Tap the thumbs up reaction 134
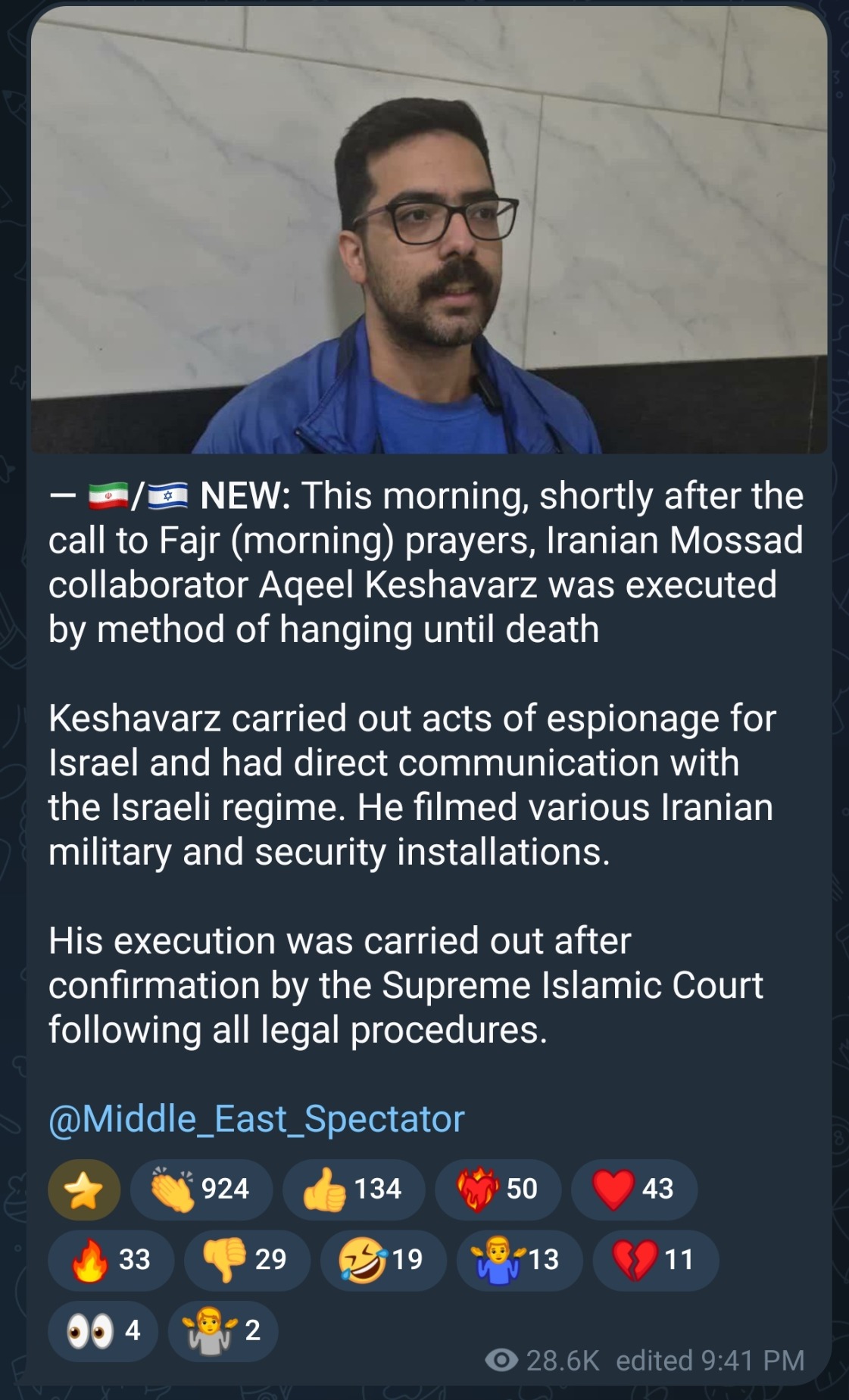849x1400 pixels. click(354, 1190)
